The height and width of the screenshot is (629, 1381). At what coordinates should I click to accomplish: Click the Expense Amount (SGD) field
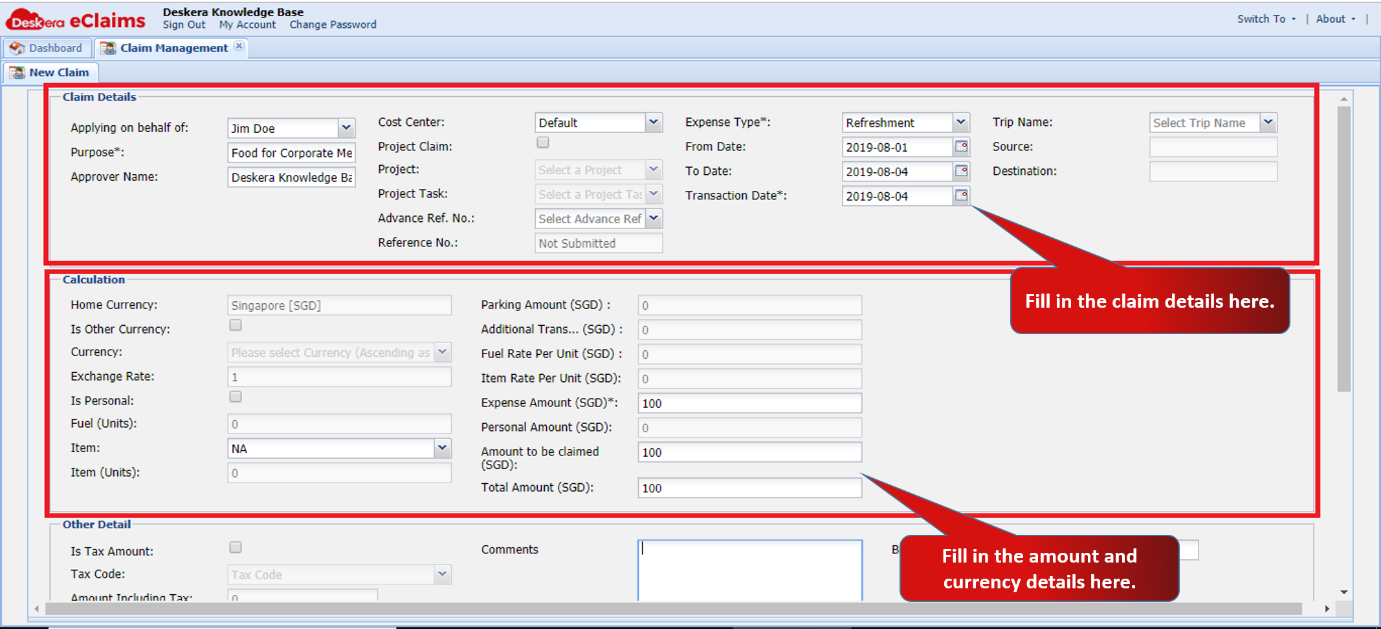tap(749, 403)
